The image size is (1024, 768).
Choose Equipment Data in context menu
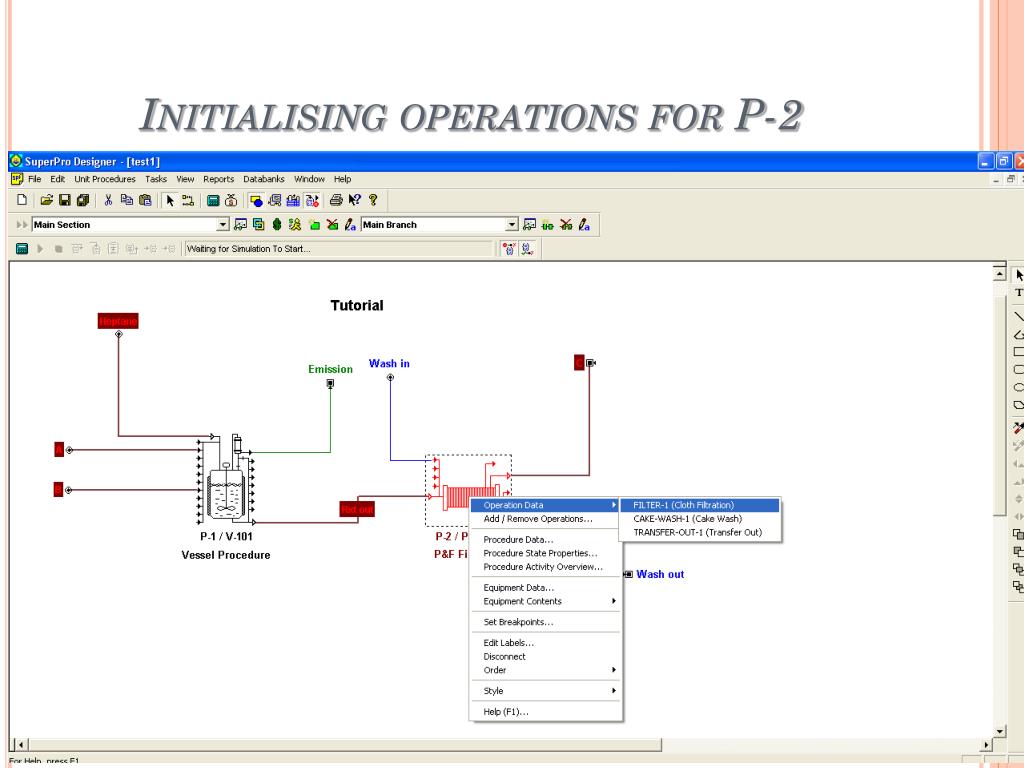(545, 588)
